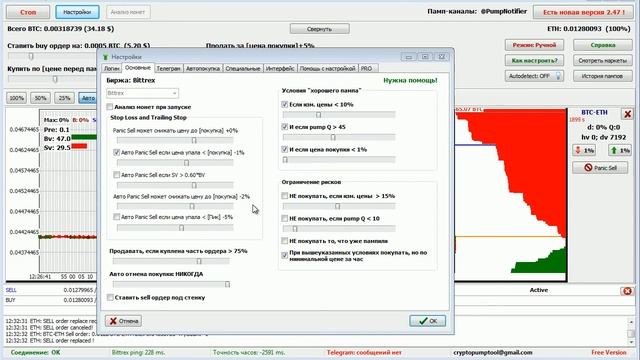Click the Bittrex ping status entry
Image resolution: width=640 pixels, height=360 pixels.
coord(138,352)
